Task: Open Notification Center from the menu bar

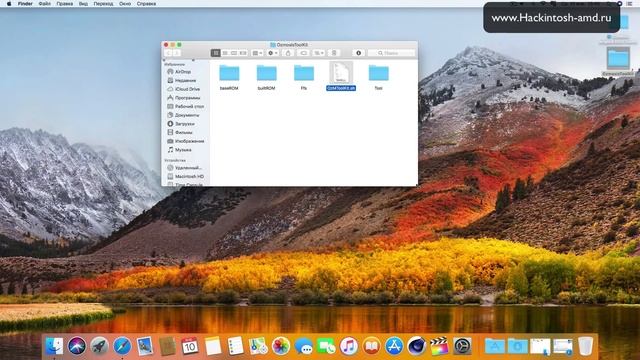Action: click(x=629, y=4)
